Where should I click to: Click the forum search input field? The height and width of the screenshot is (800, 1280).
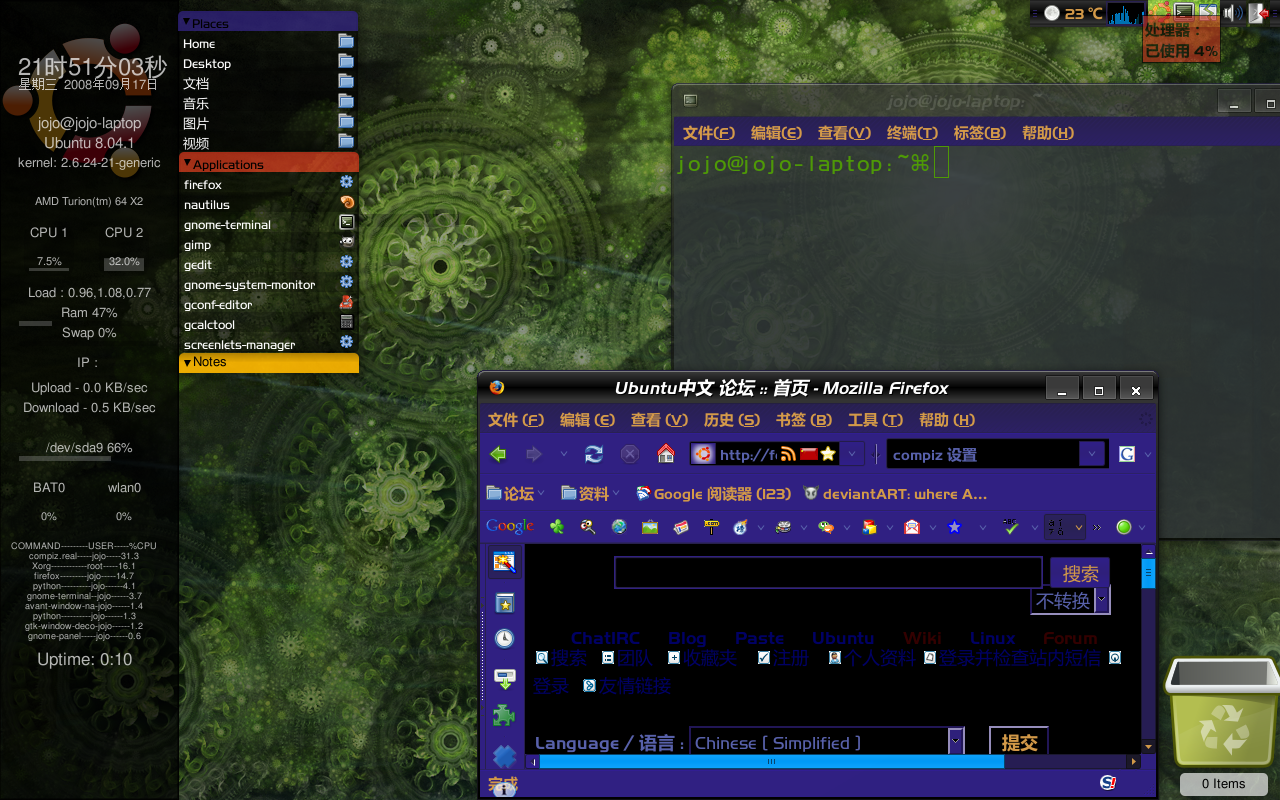pyautogui.click(x=828, y=572)
